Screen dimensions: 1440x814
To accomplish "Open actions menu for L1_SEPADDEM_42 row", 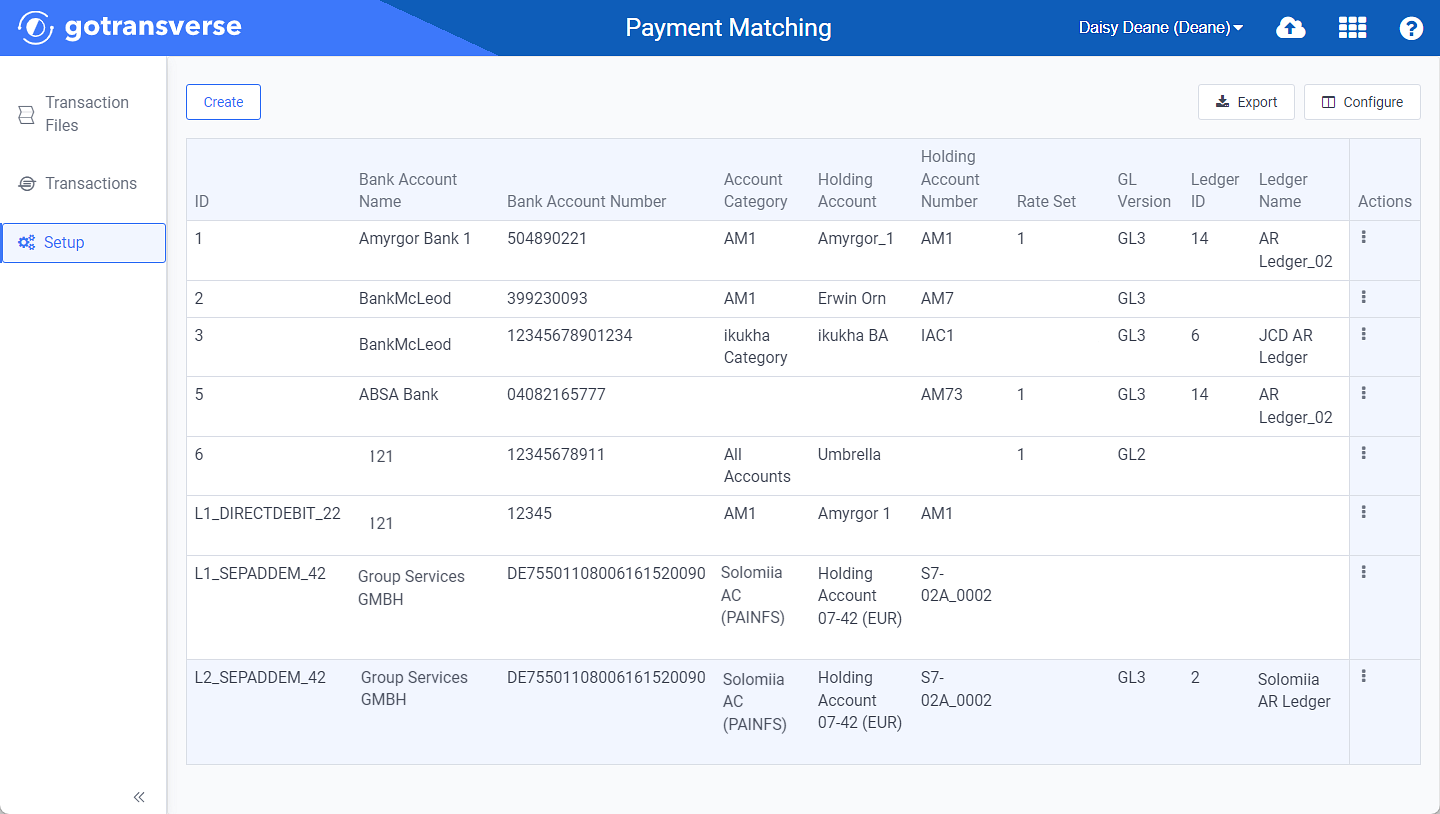I will pyautogui.click(x=1364, y=572).
